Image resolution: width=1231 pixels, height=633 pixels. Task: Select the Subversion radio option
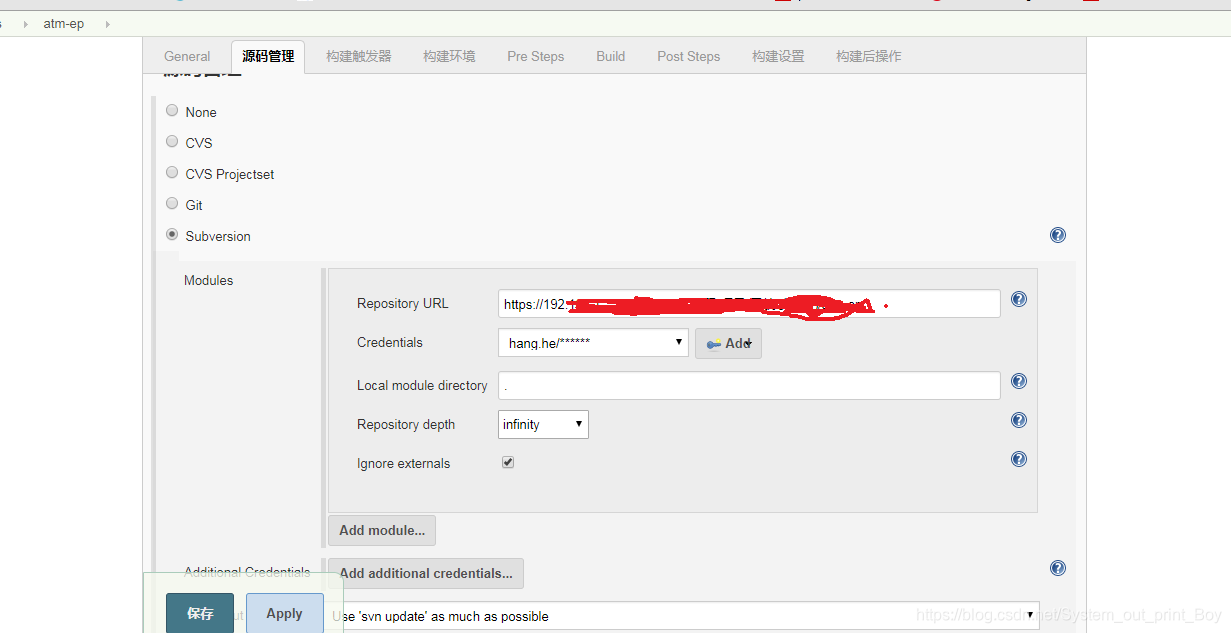click(172, 235)
